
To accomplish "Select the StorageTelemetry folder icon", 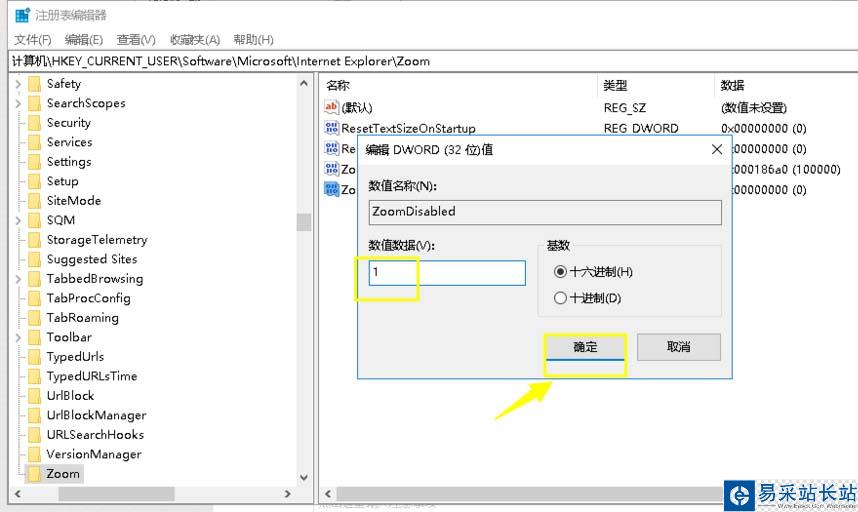I will [x=34, y=240].
